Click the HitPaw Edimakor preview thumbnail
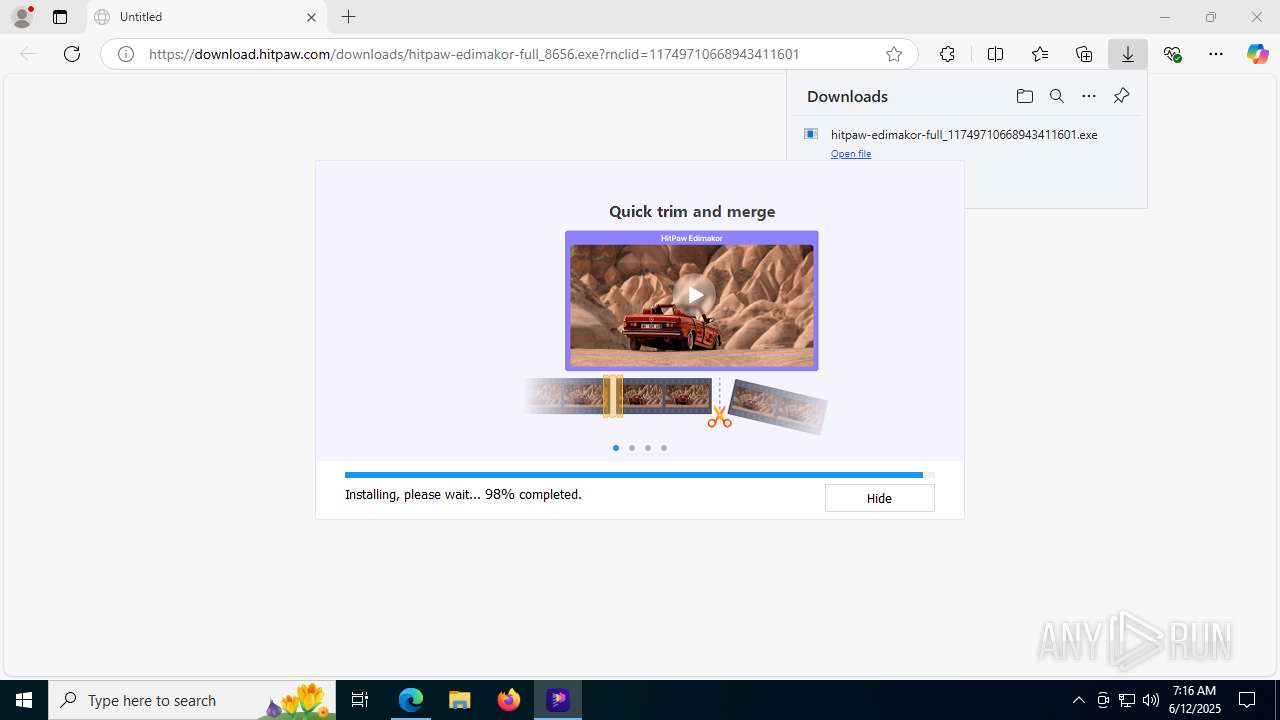 [x=692, y=301]
